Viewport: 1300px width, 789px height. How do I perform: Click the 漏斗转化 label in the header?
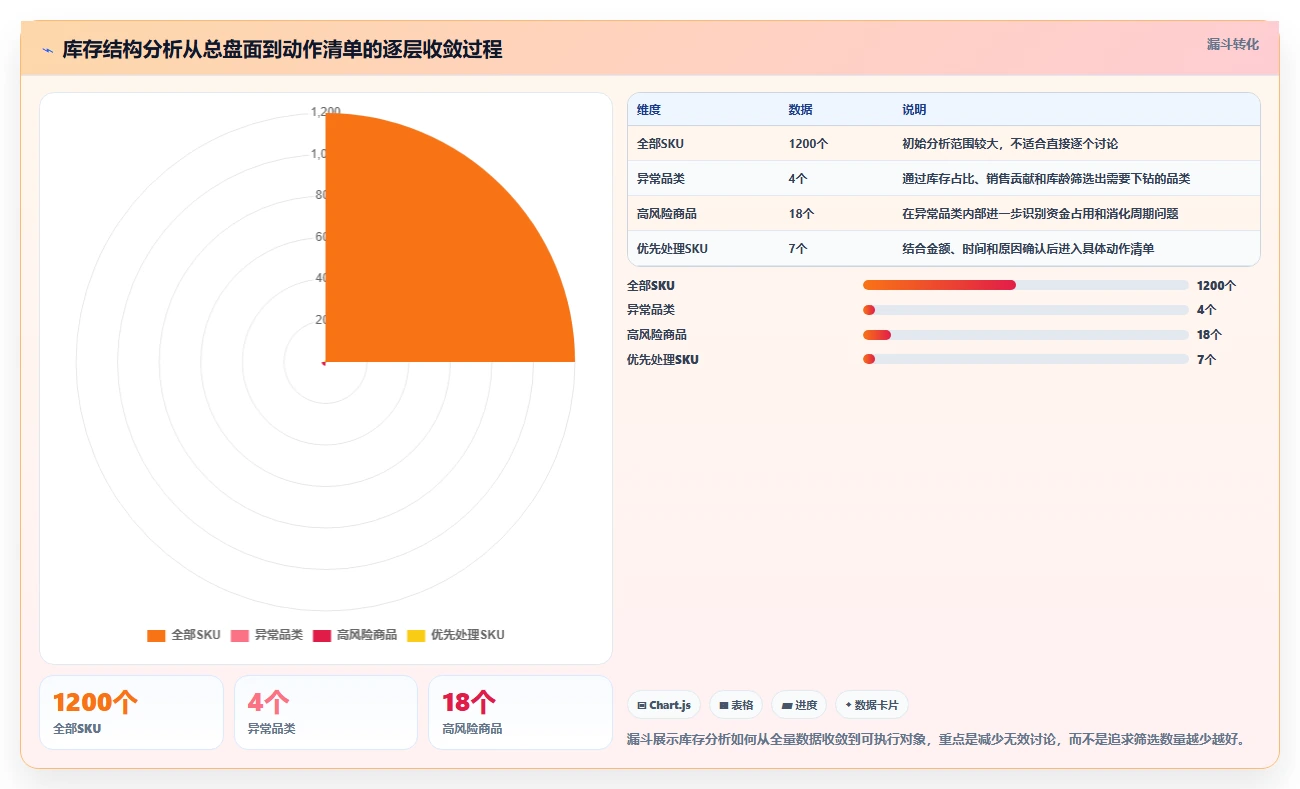(1232, 45)
